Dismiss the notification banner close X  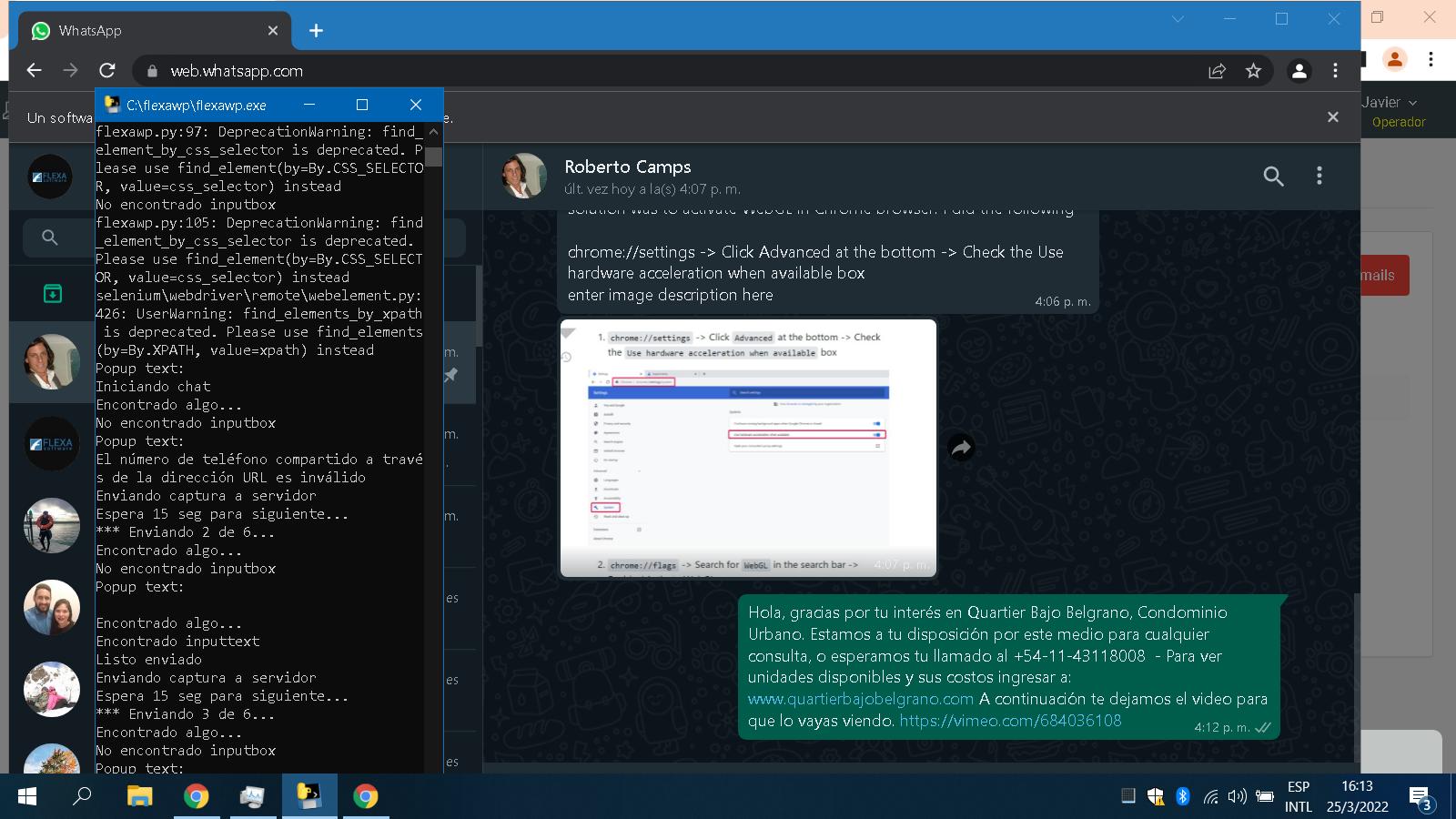(1333, 116)
